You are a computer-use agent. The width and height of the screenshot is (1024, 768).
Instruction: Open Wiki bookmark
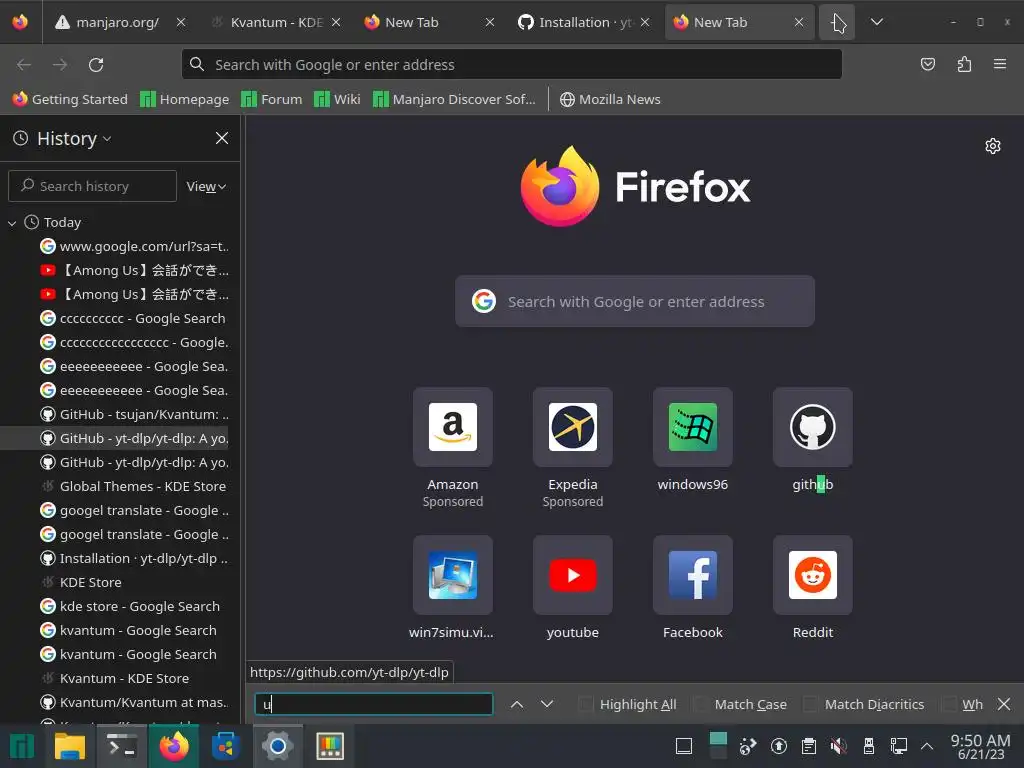(337, 99)
